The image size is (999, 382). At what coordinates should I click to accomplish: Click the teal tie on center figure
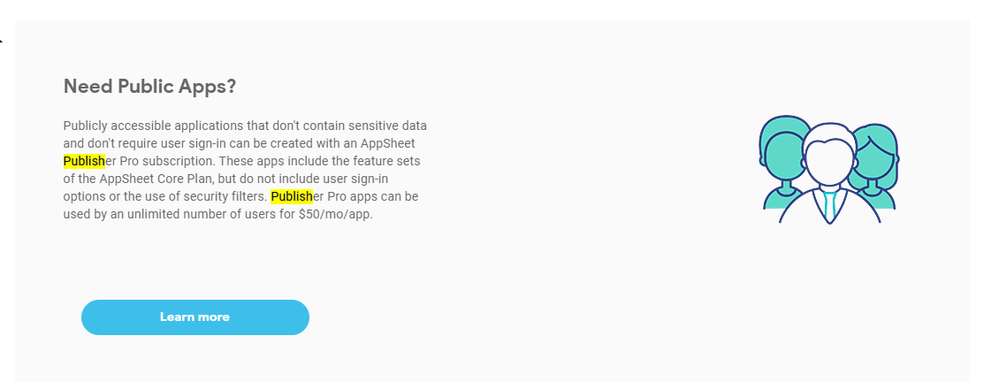point(829,204)
